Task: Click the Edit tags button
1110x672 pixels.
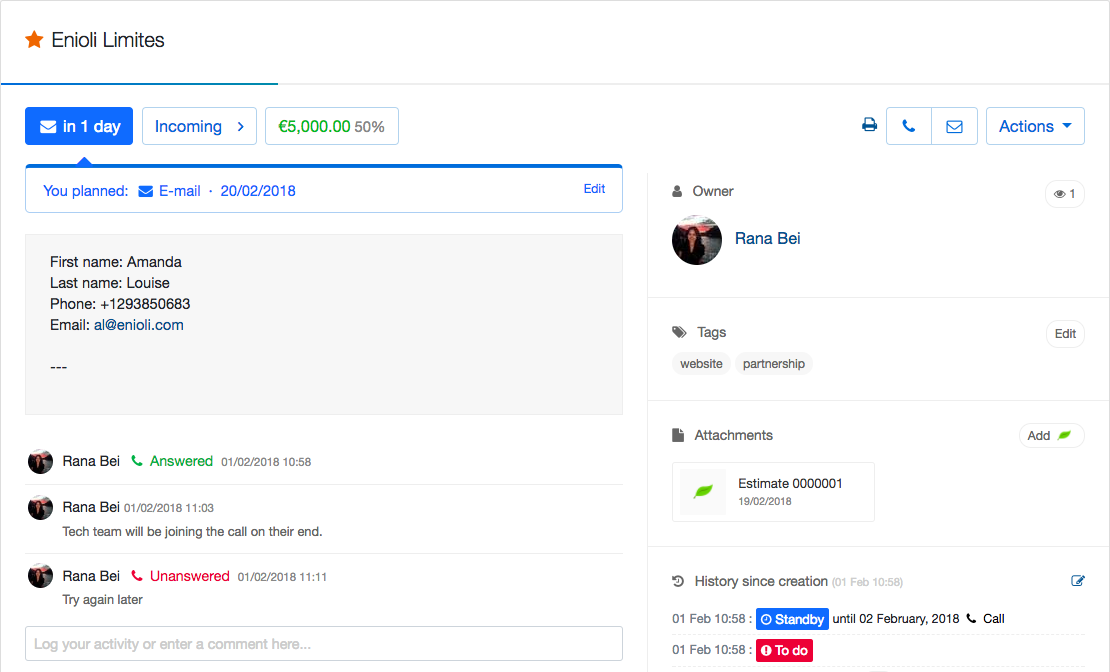Action: tap(1065, 334)
